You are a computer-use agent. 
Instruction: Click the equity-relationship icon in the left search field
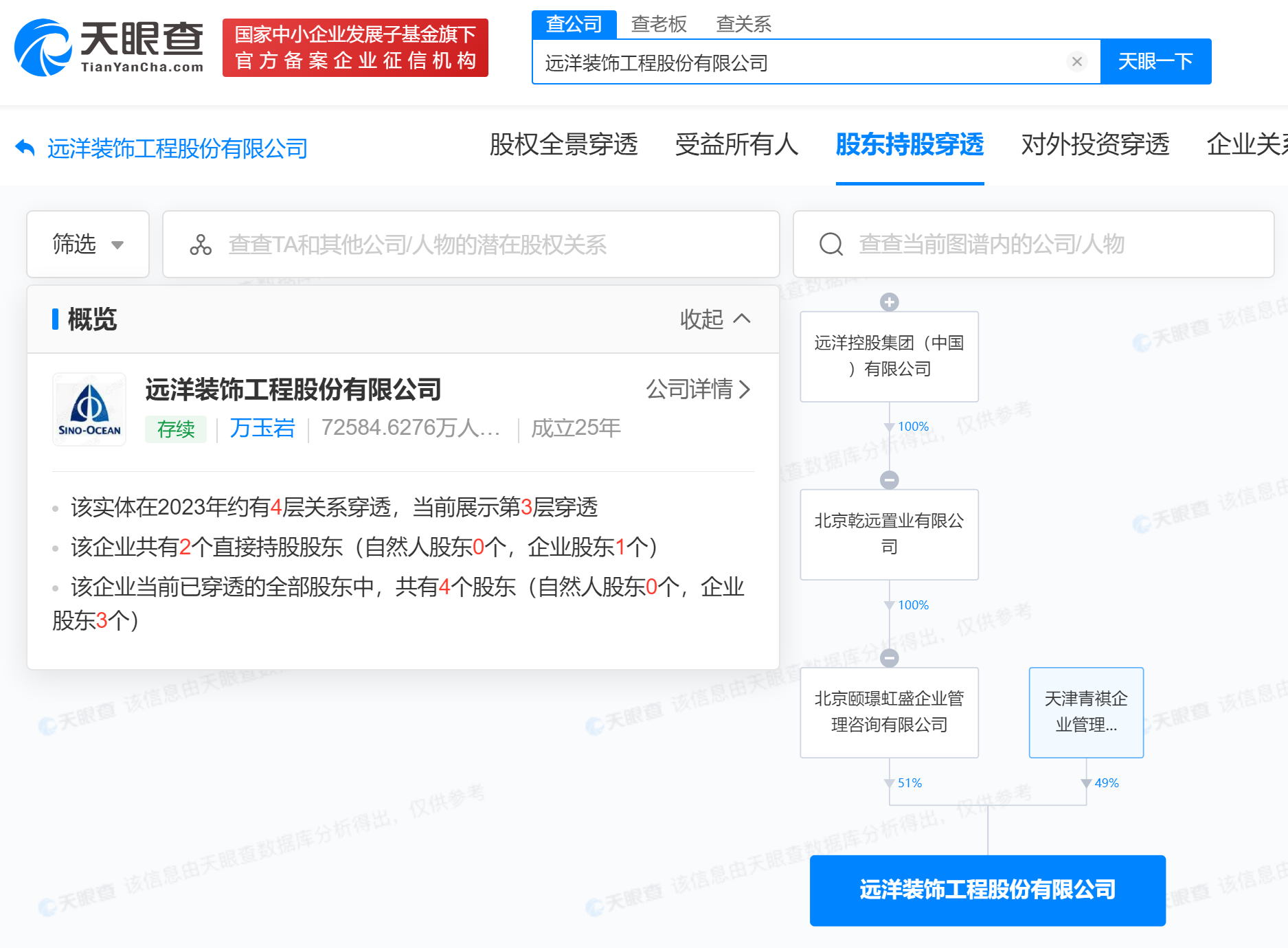tap(200, 244)
